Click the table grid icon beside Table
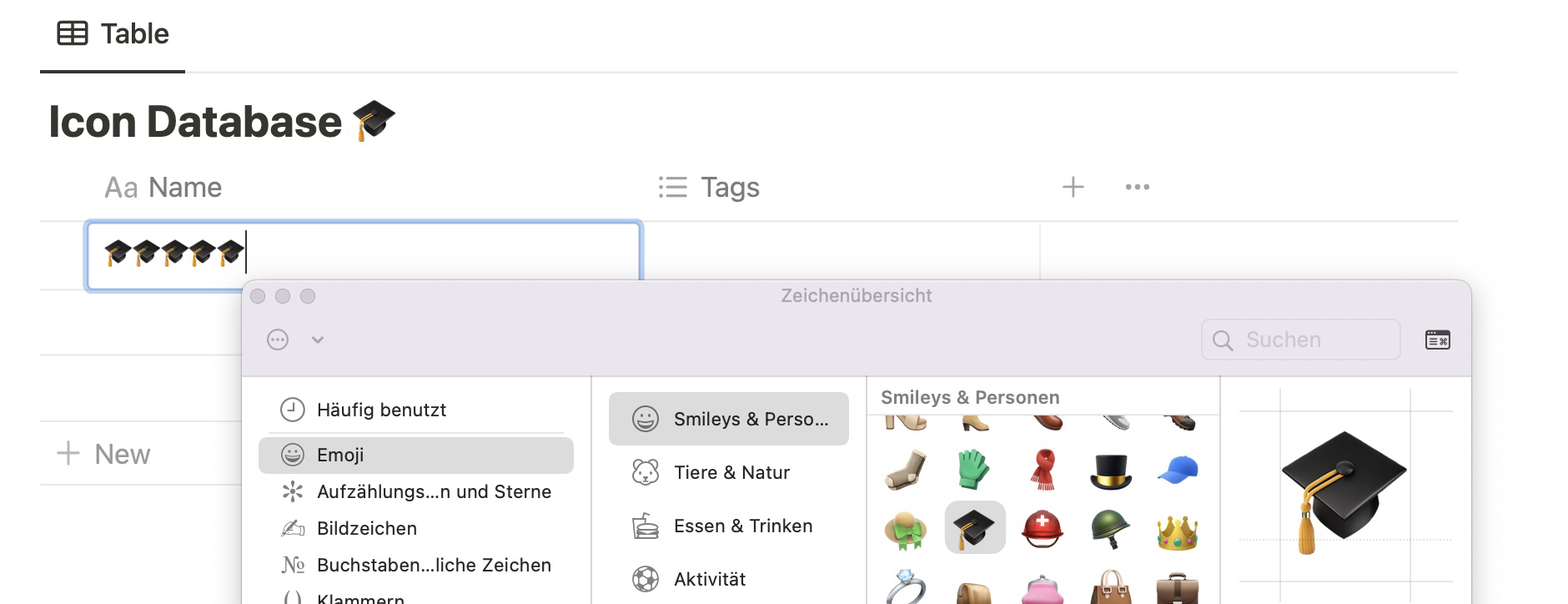This screenshot has width=1568, height=604. point(72,33)
